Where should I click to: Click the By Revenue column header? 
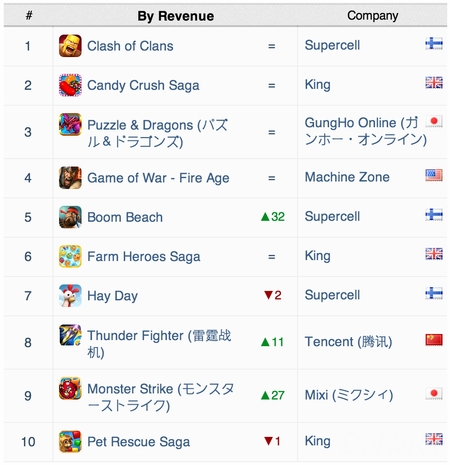[176, 16]
